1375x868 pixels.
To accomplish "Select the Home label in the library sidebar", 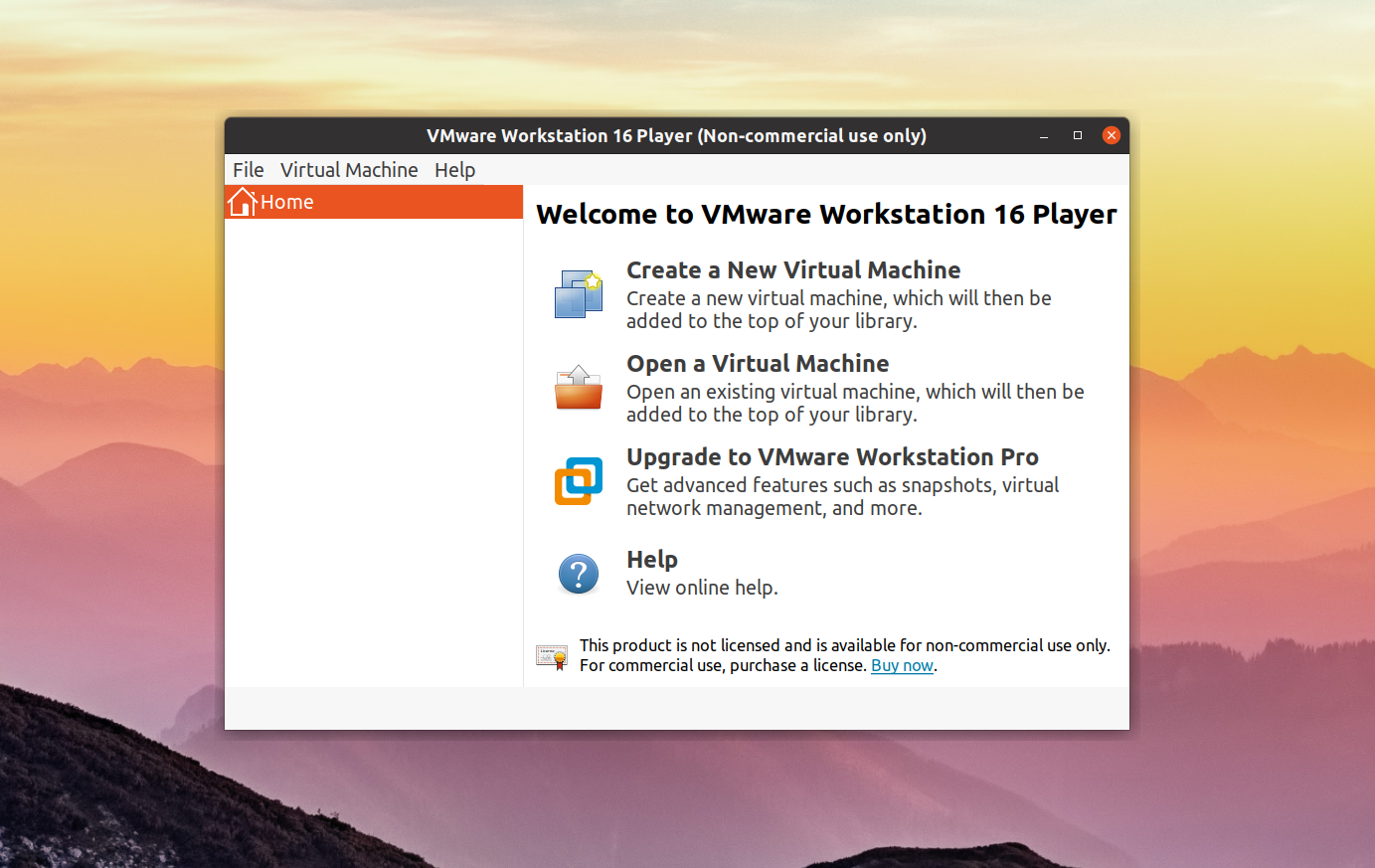I will point(287,202).
